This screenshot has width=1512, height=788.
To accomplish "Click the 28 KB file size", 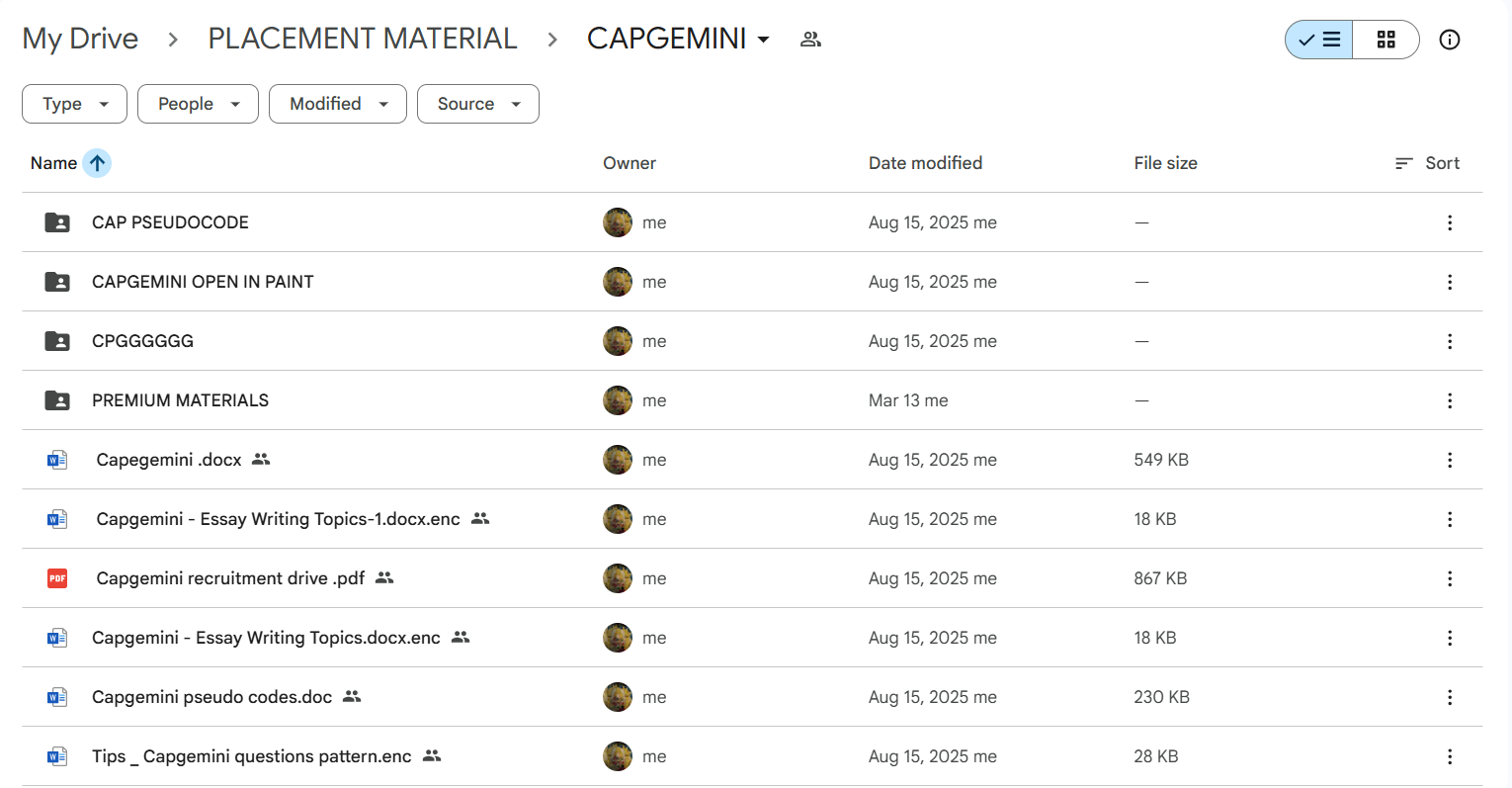I will click(1156, 756).
